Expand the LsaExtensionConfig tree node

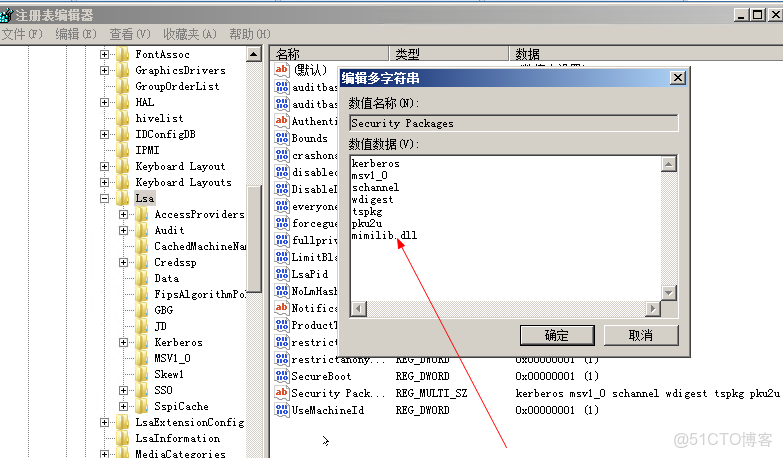coord(104,422)
